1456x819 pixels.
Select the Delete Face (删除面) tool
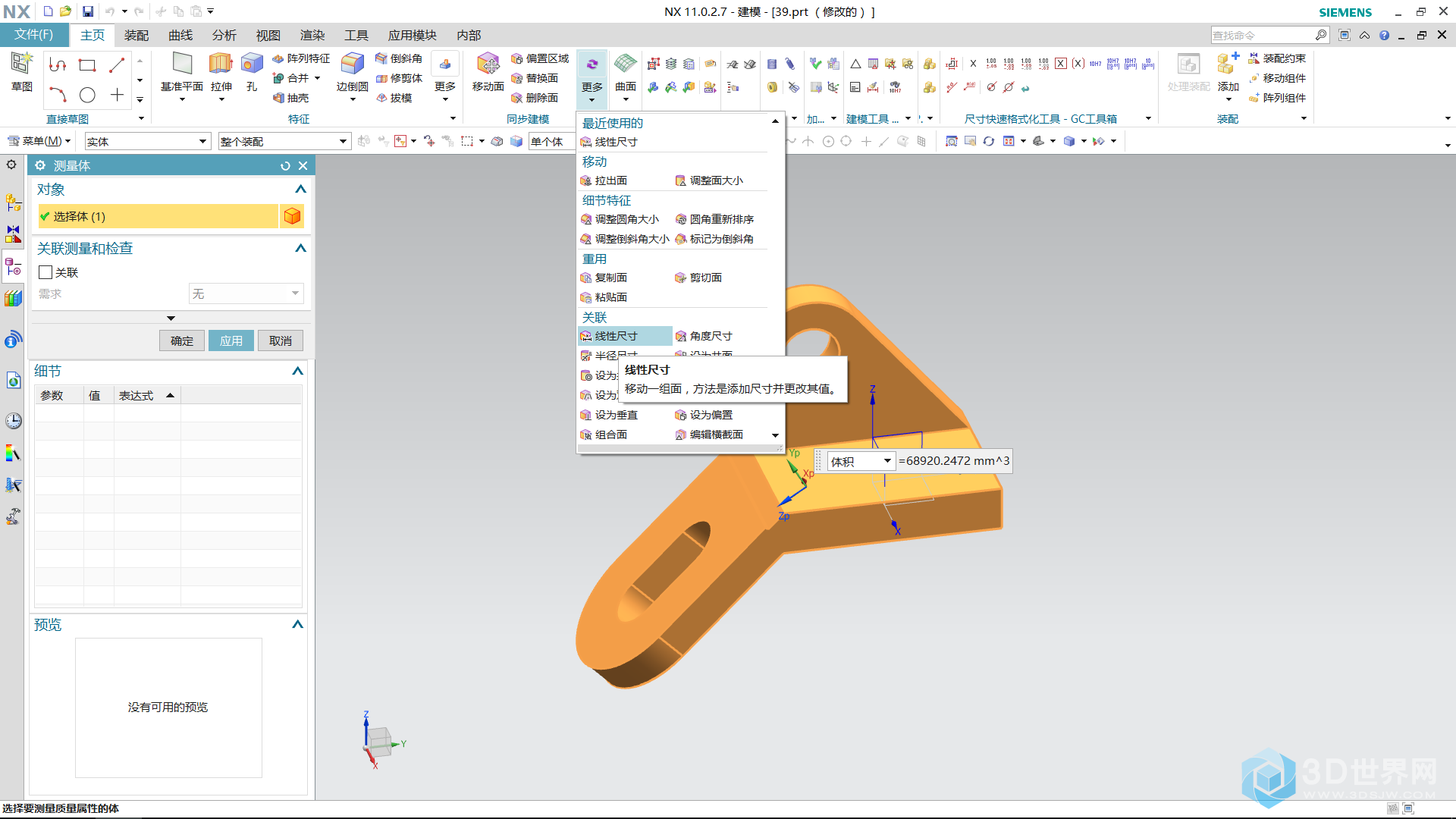(x=535, y=98)
